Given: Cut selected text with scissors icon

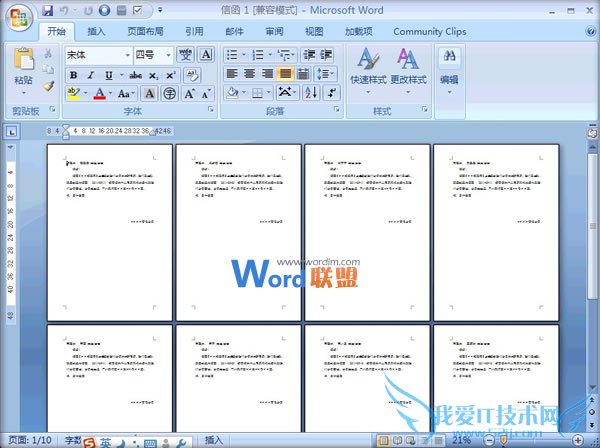Looking at the screenshot, I should point(48,53).
